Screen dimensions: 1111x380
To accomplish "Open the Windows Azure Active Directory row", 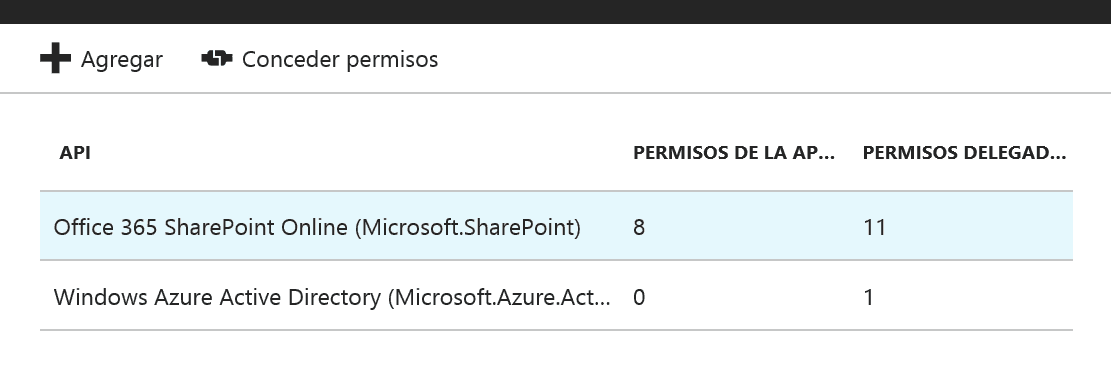I will [556, 296].
